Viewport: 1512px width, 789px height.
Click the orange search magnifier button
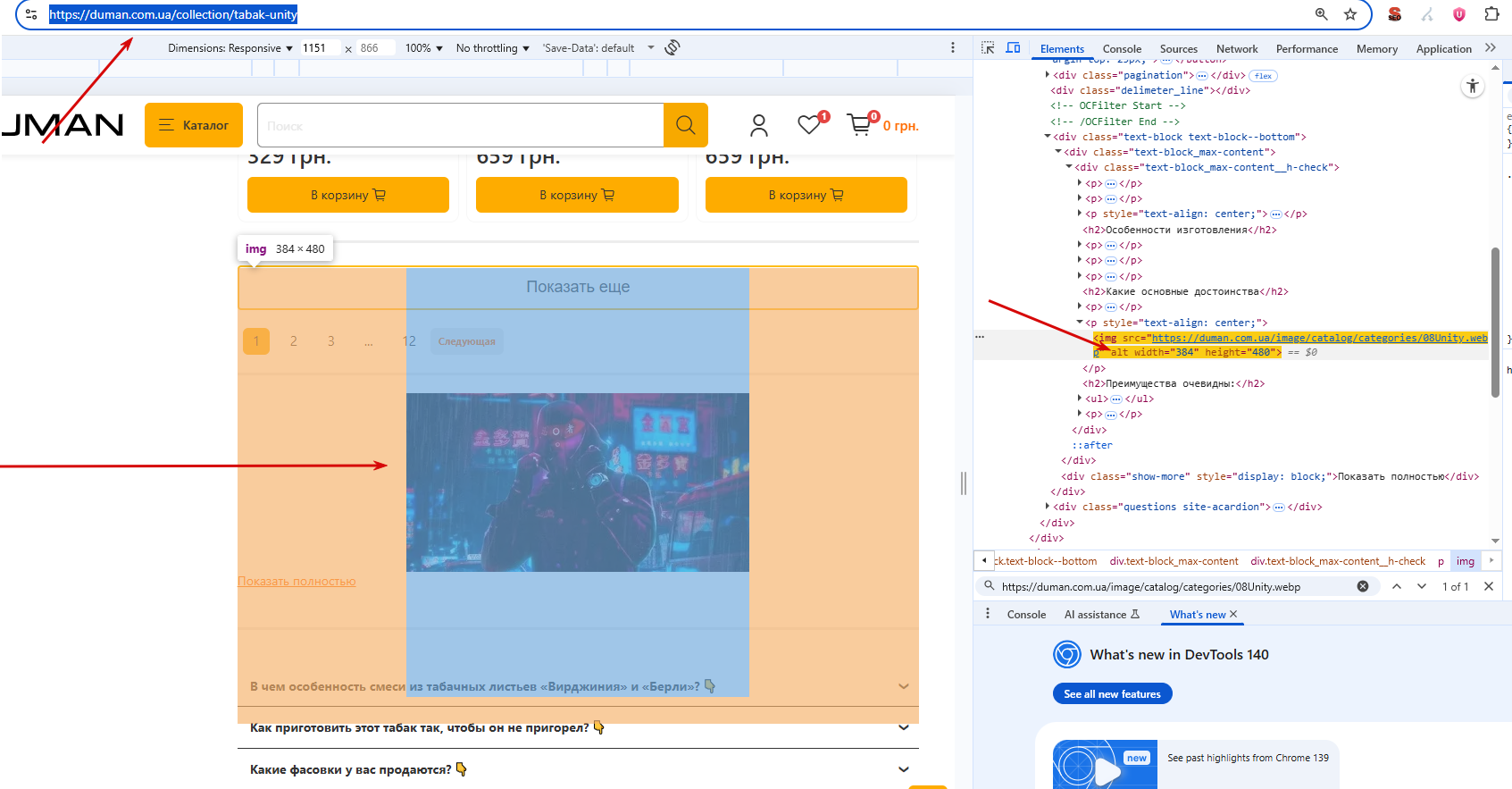[686, 125]
